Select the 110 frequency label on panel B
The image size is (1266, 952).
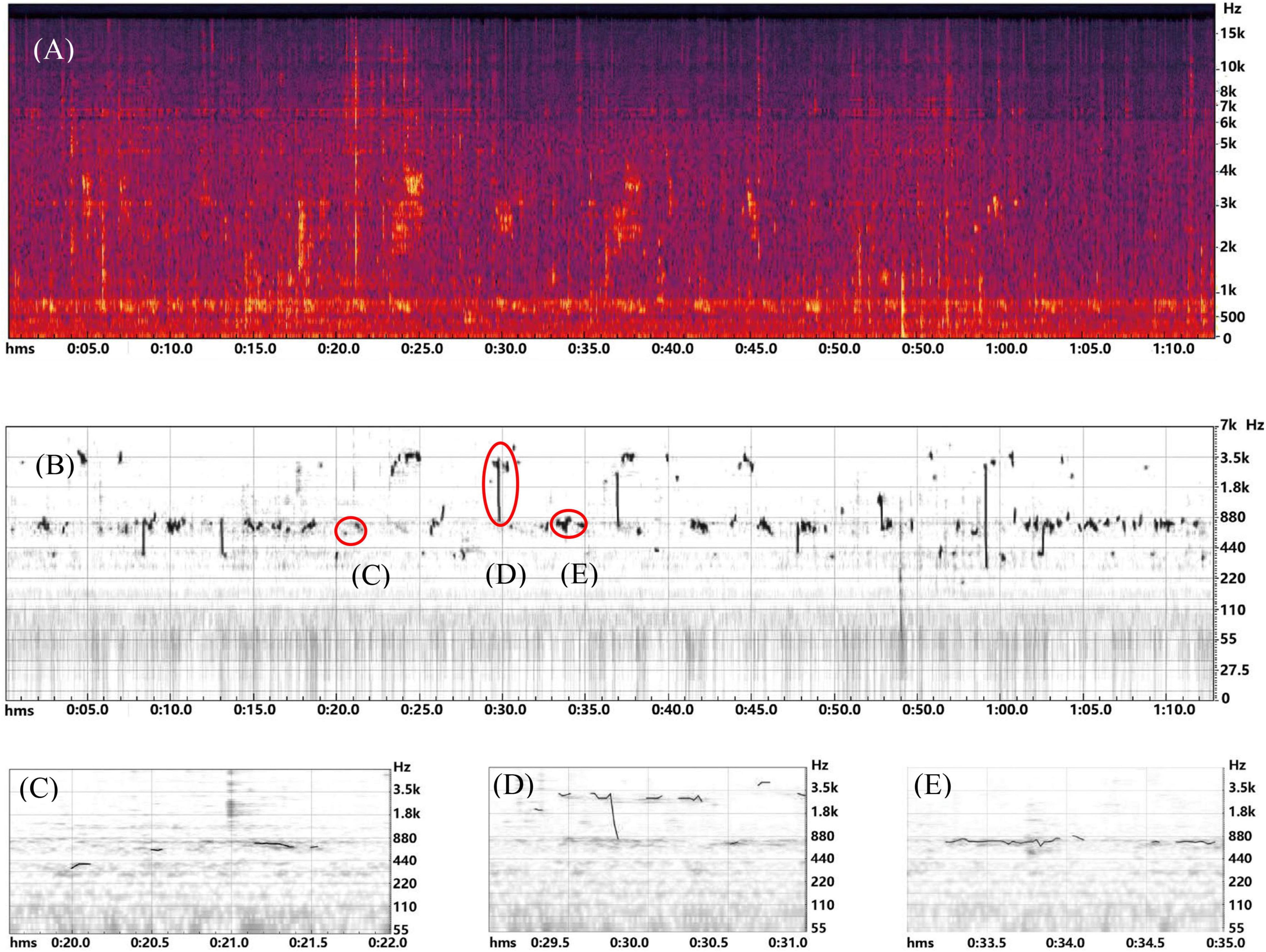click(1233, 610)
